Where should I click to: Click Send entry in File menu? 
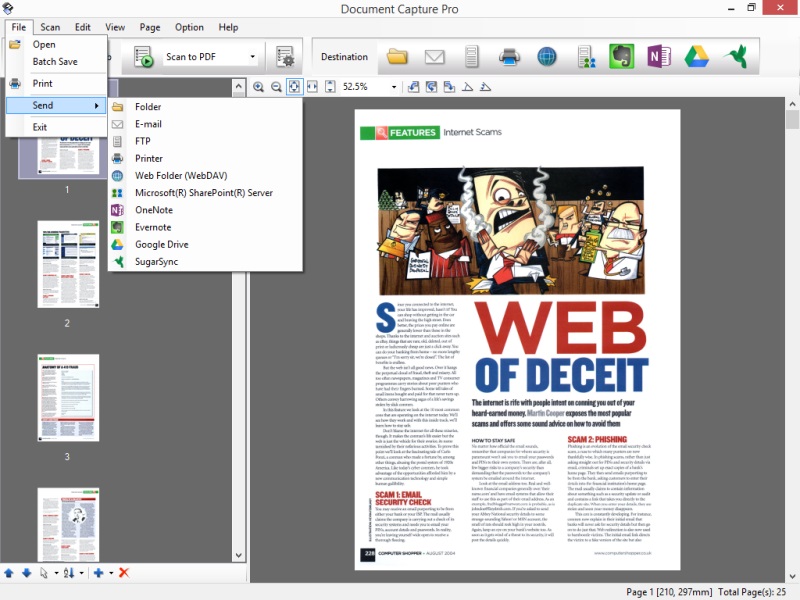point(57,105)
